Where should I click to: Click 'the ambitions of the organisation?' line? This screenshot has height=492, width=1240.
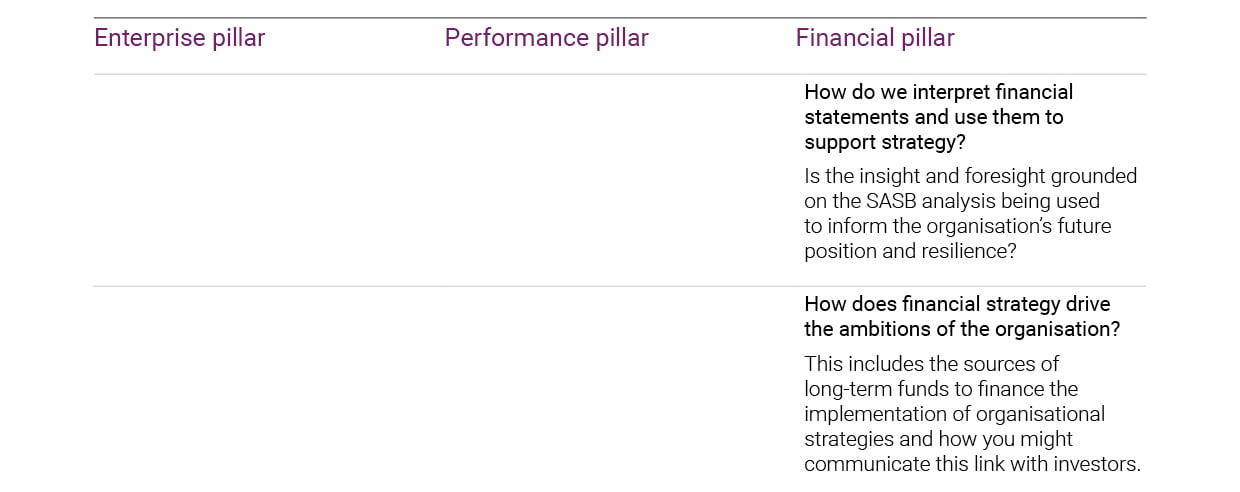tap(961, 329)
